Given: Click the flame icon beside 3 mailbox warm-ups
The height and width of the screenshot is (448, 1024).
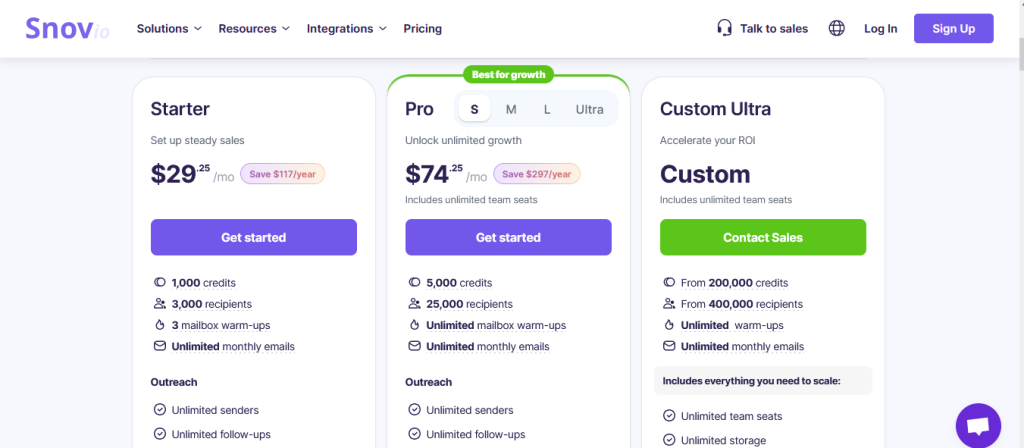Looking at the screenshot, I should (159, 325).
